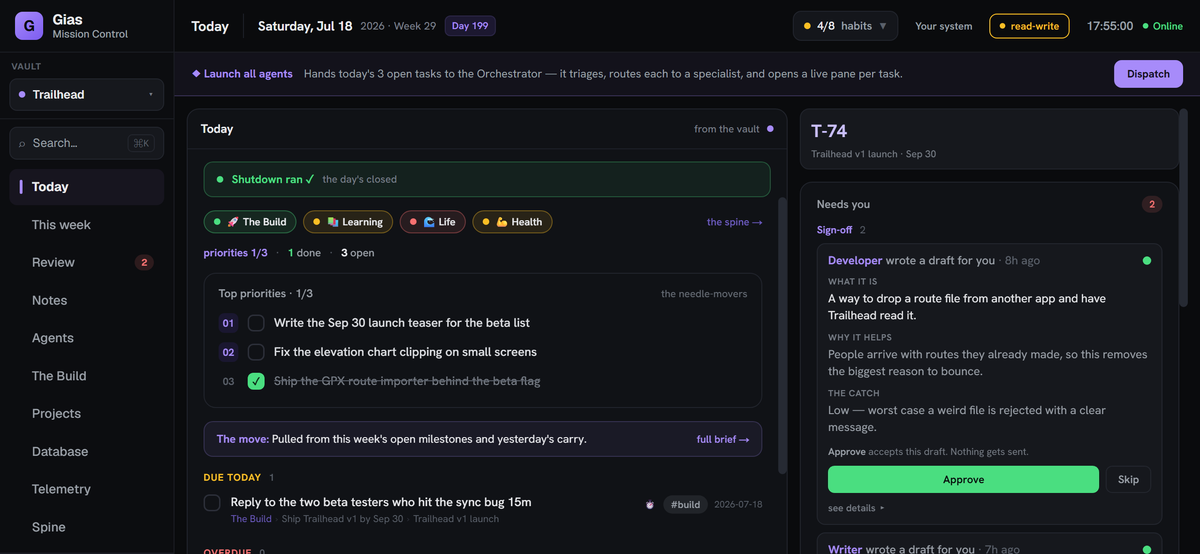
Task: Approve the Developer draft
Action: coord(964,480)
